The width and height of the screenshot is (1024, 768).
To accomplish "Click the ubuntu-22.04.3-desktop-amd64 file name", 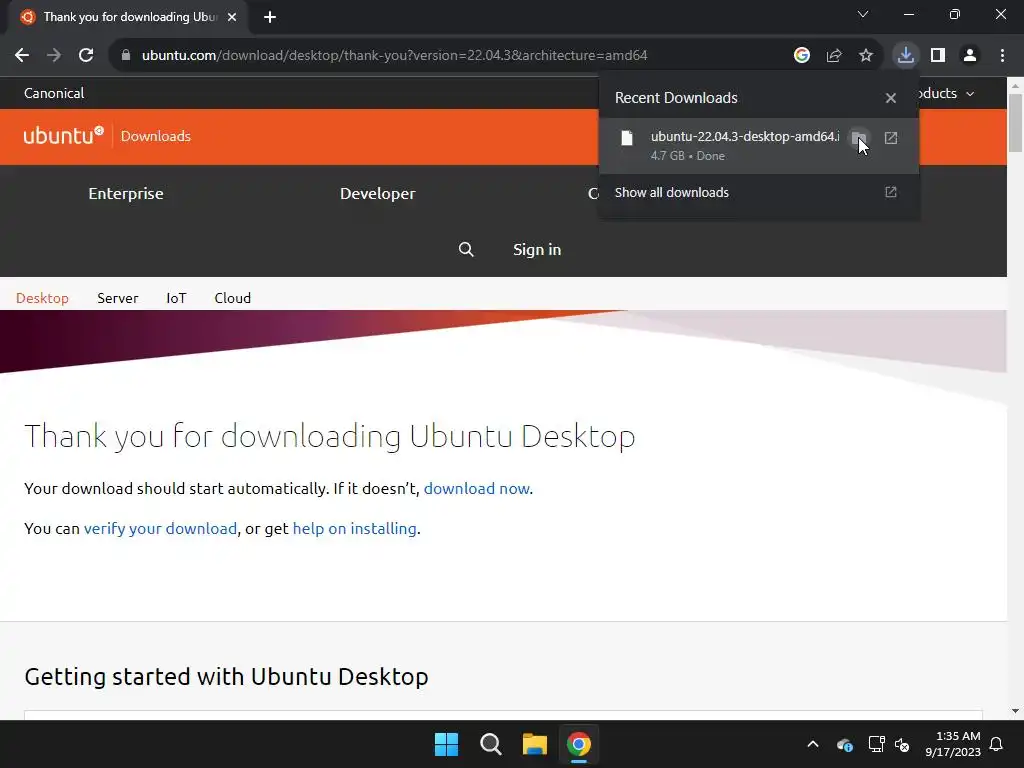I will [745, 136].
